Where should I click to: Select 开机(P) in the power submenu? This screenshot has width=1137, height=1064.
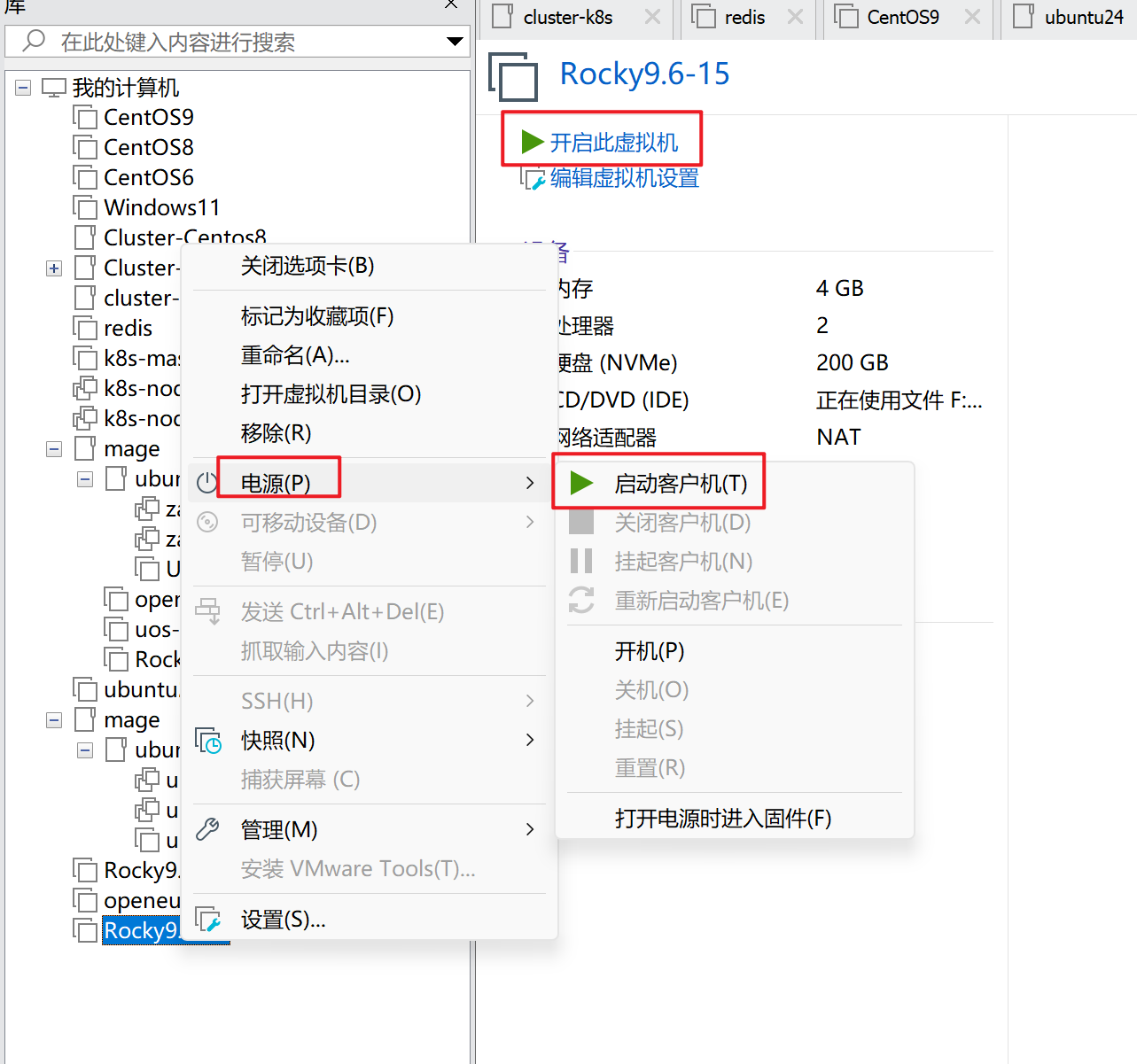pos(650,651)
